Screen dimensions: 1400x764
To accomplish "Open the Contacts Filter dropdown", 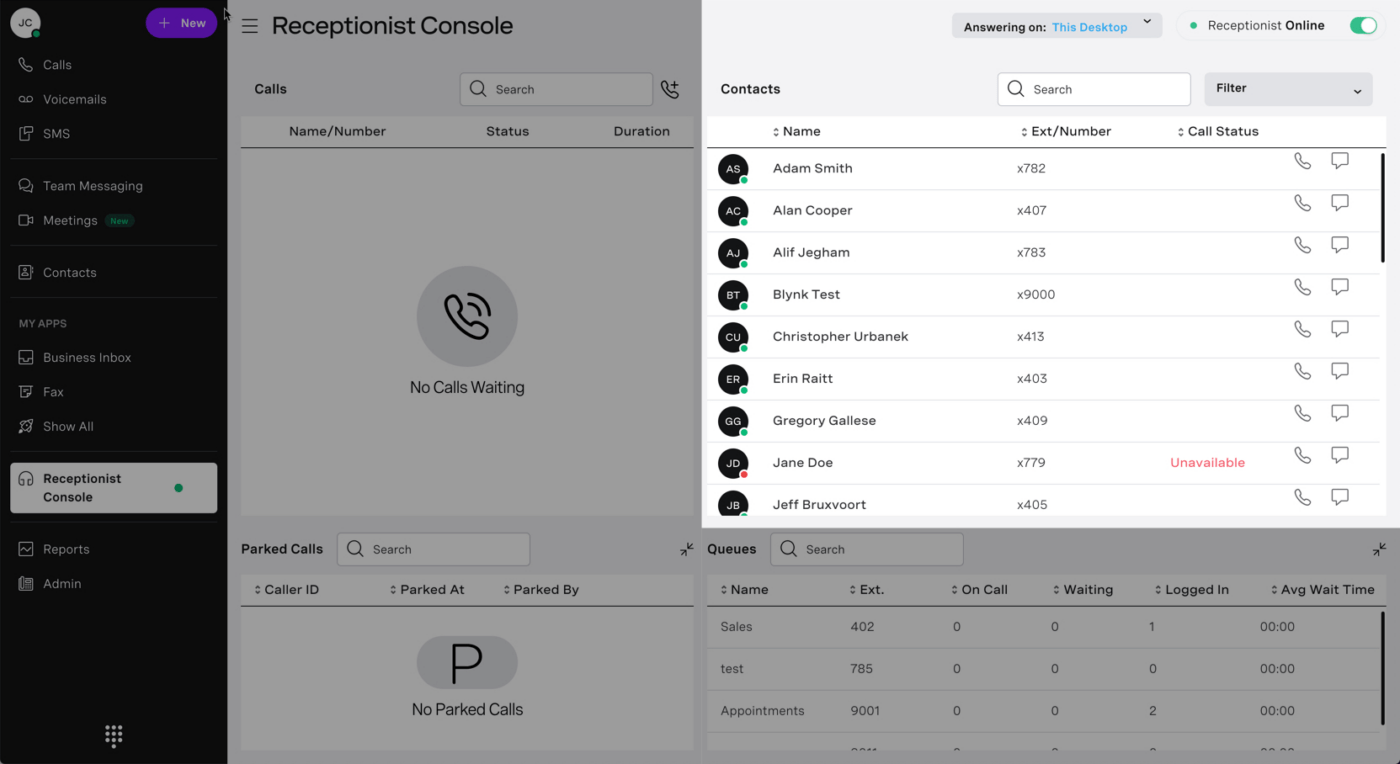I will click(1288, 89).
